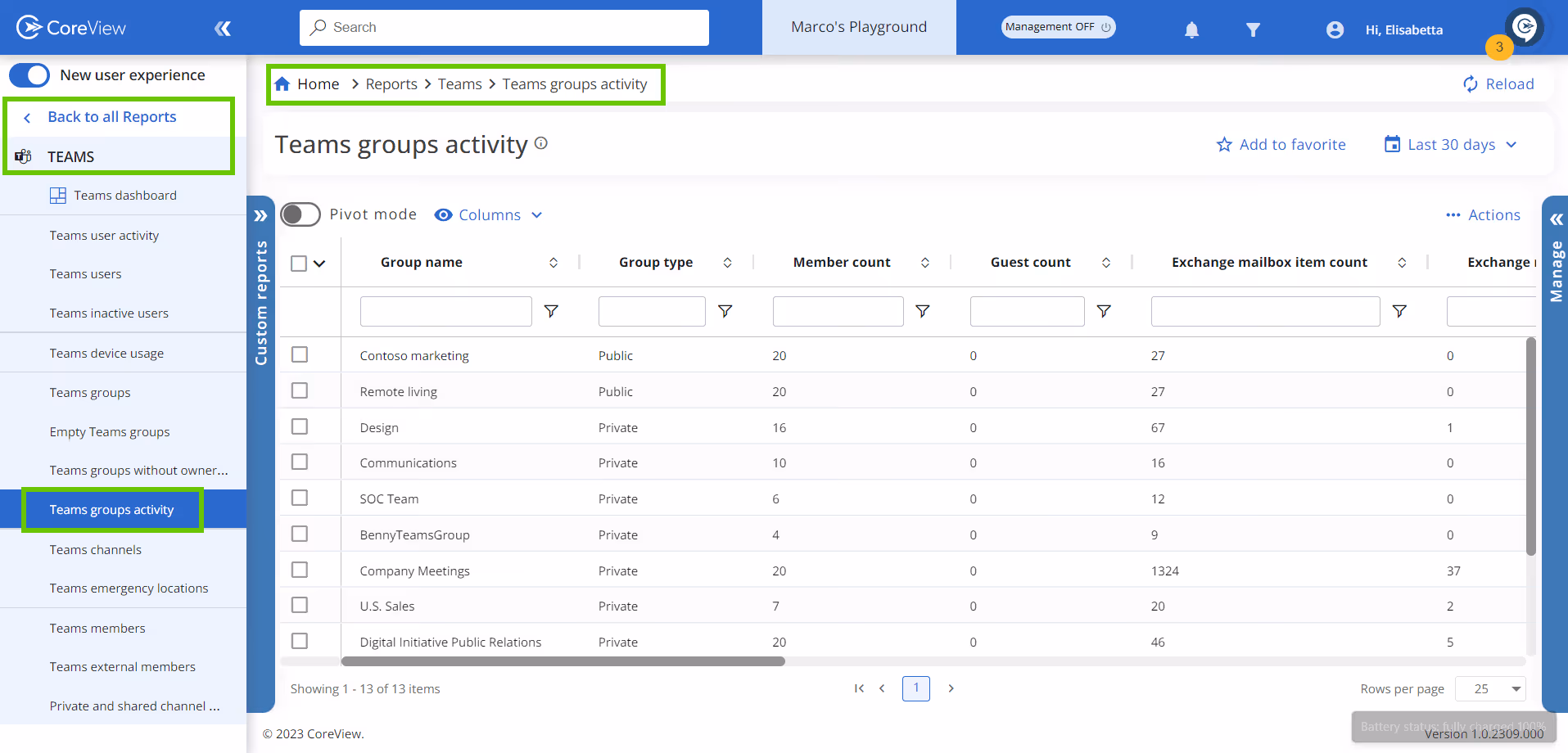Open the user profile avatar icon
Screen dimensions: 1568x753
(x=1335, y=29)
